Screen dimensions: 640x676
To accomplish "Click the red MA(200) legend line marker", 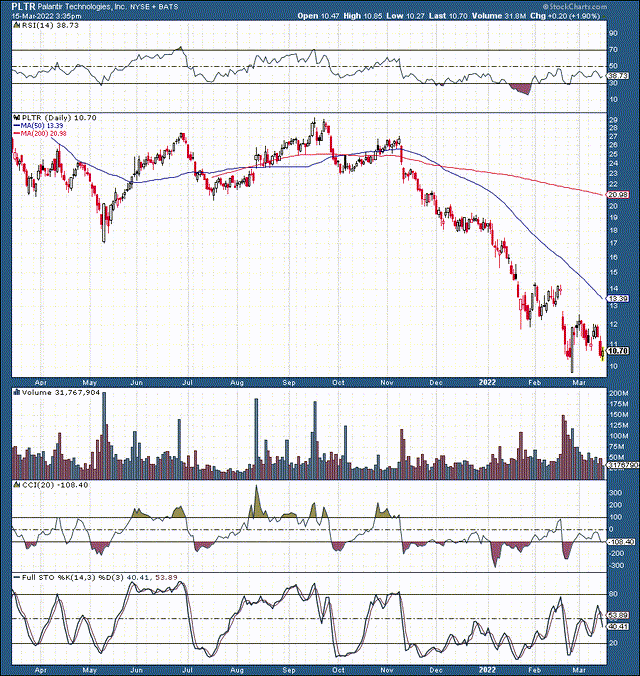I will point(17,134).
